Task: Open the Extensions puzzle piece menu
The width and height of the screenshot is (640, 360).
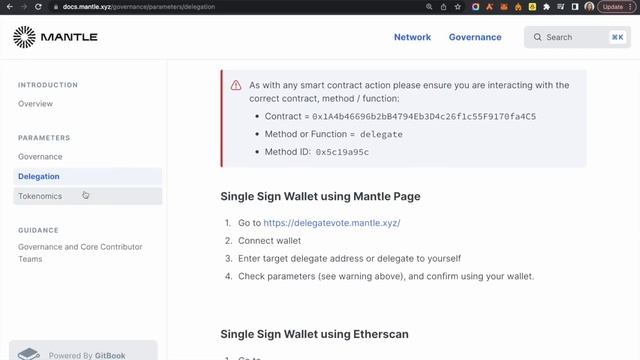Action: [547, 7]
